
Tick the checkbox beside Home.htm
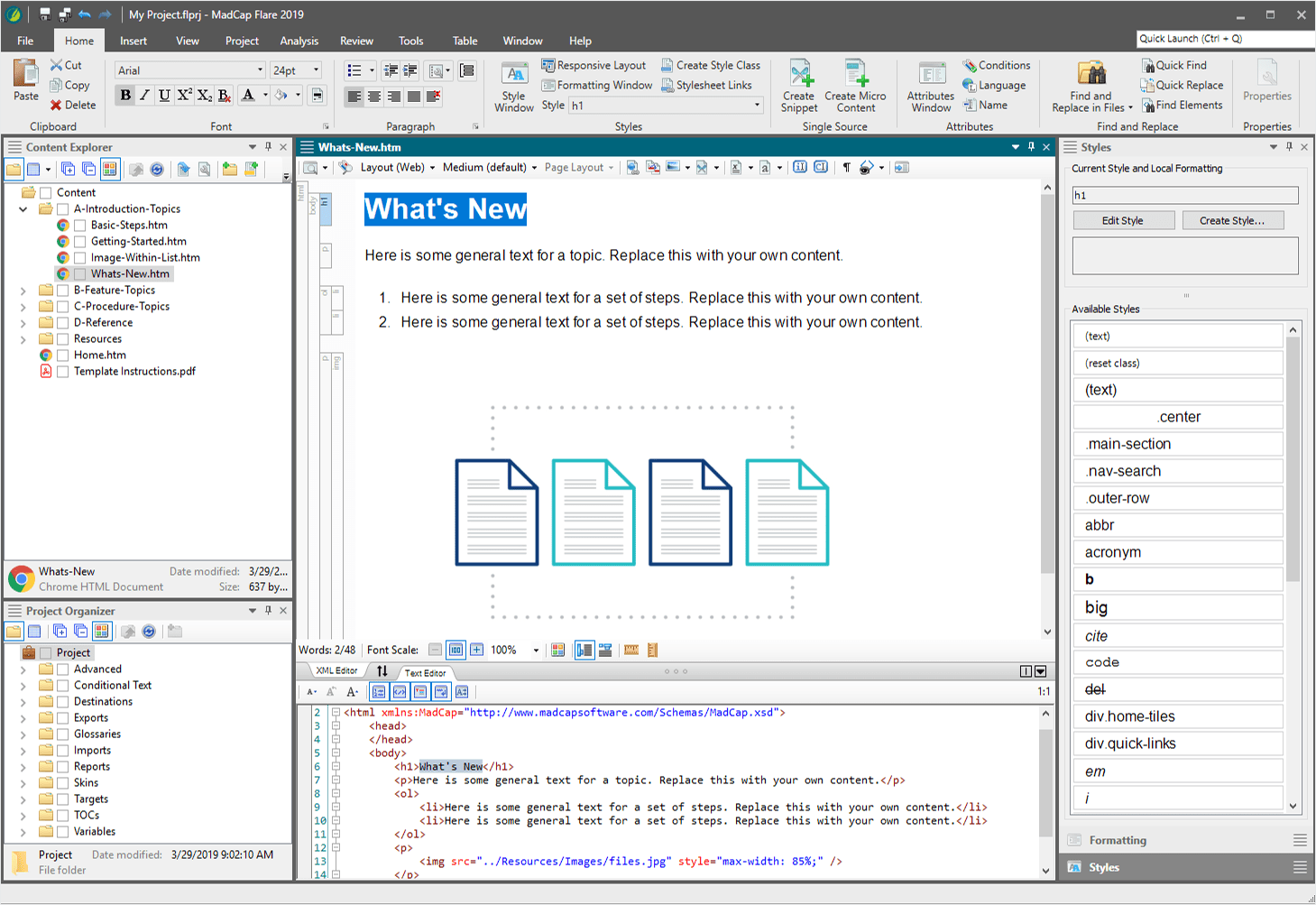tap(63, 356)
